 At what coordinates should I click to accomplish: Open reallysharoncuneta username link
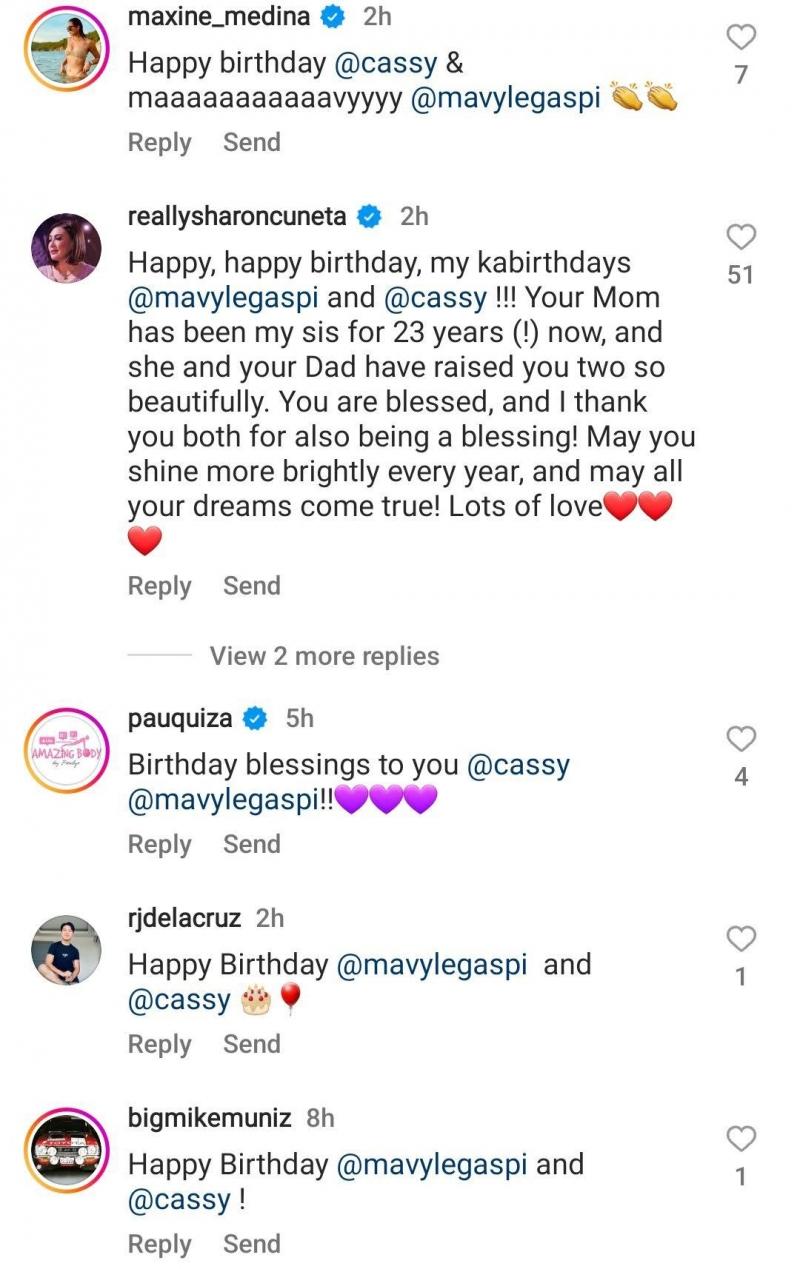click(x=237, y=216)
